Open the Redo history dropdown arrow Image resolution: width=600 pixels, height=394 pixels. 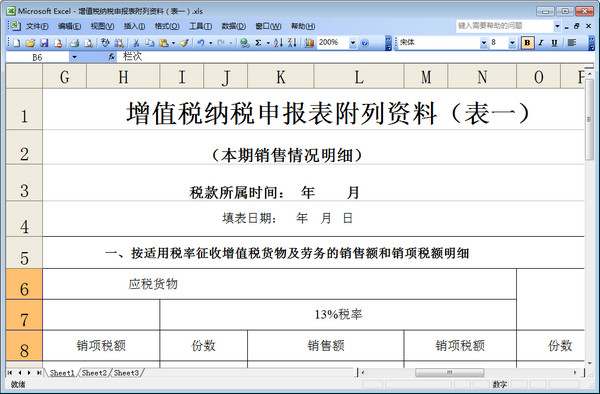point(231,43)
